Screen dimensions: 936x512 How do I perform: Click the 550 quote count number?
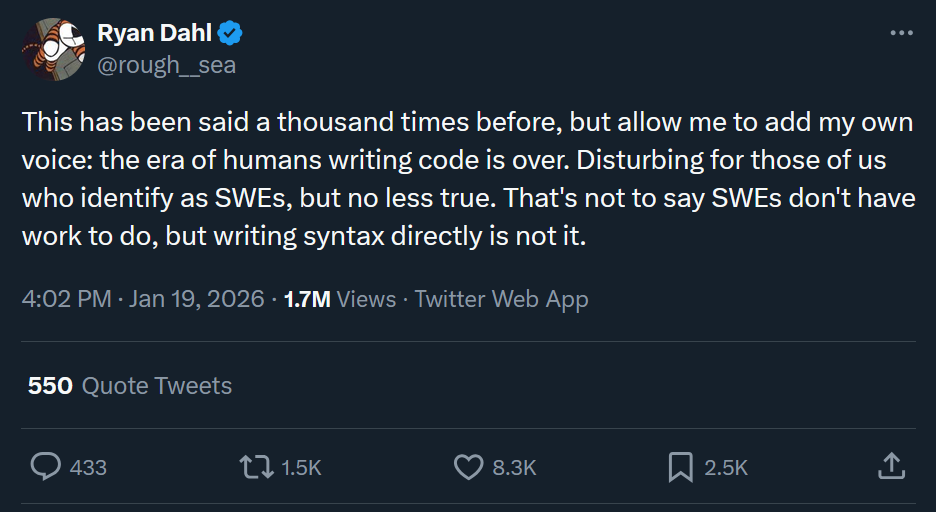tap(50, 386)
